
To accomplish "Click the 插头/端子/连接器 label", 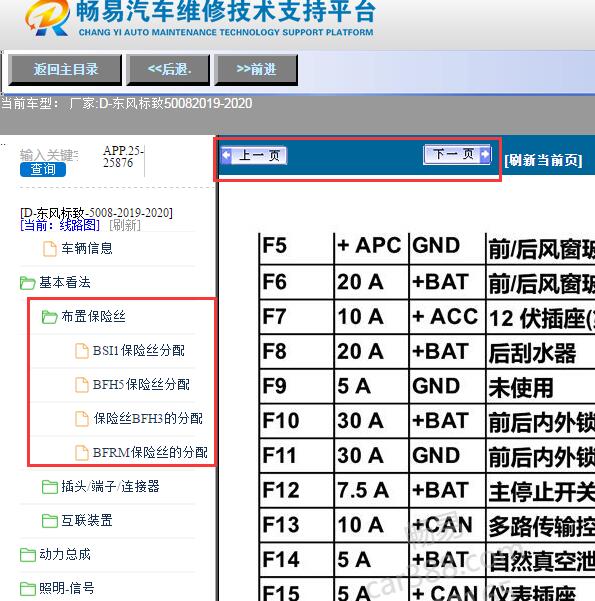I will [x=110, y=486].
